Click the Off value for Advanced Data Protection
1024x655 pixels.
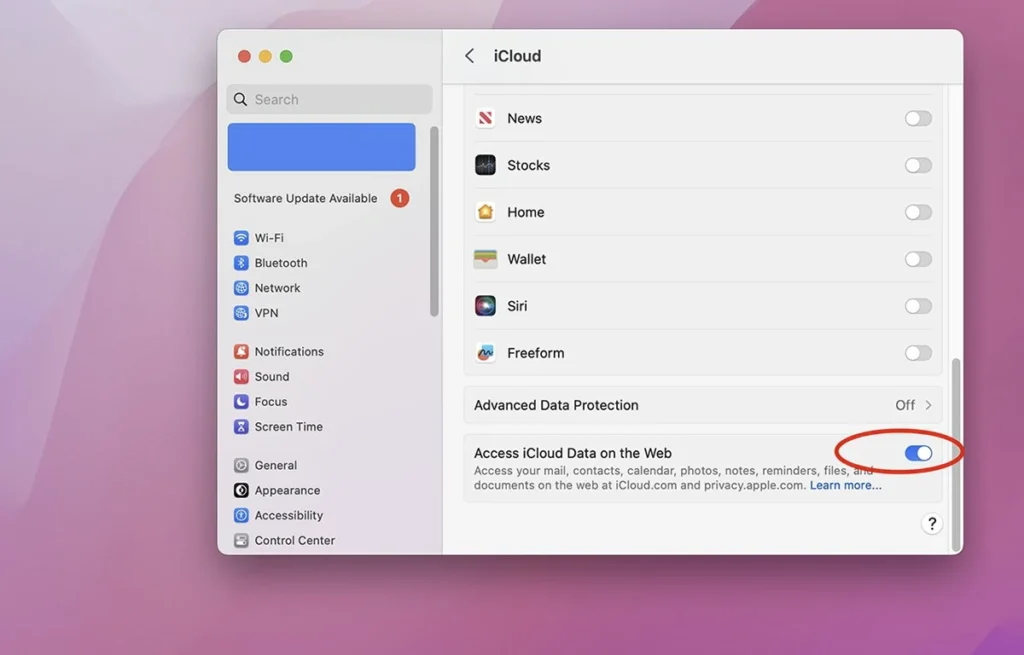coord(904,405)
